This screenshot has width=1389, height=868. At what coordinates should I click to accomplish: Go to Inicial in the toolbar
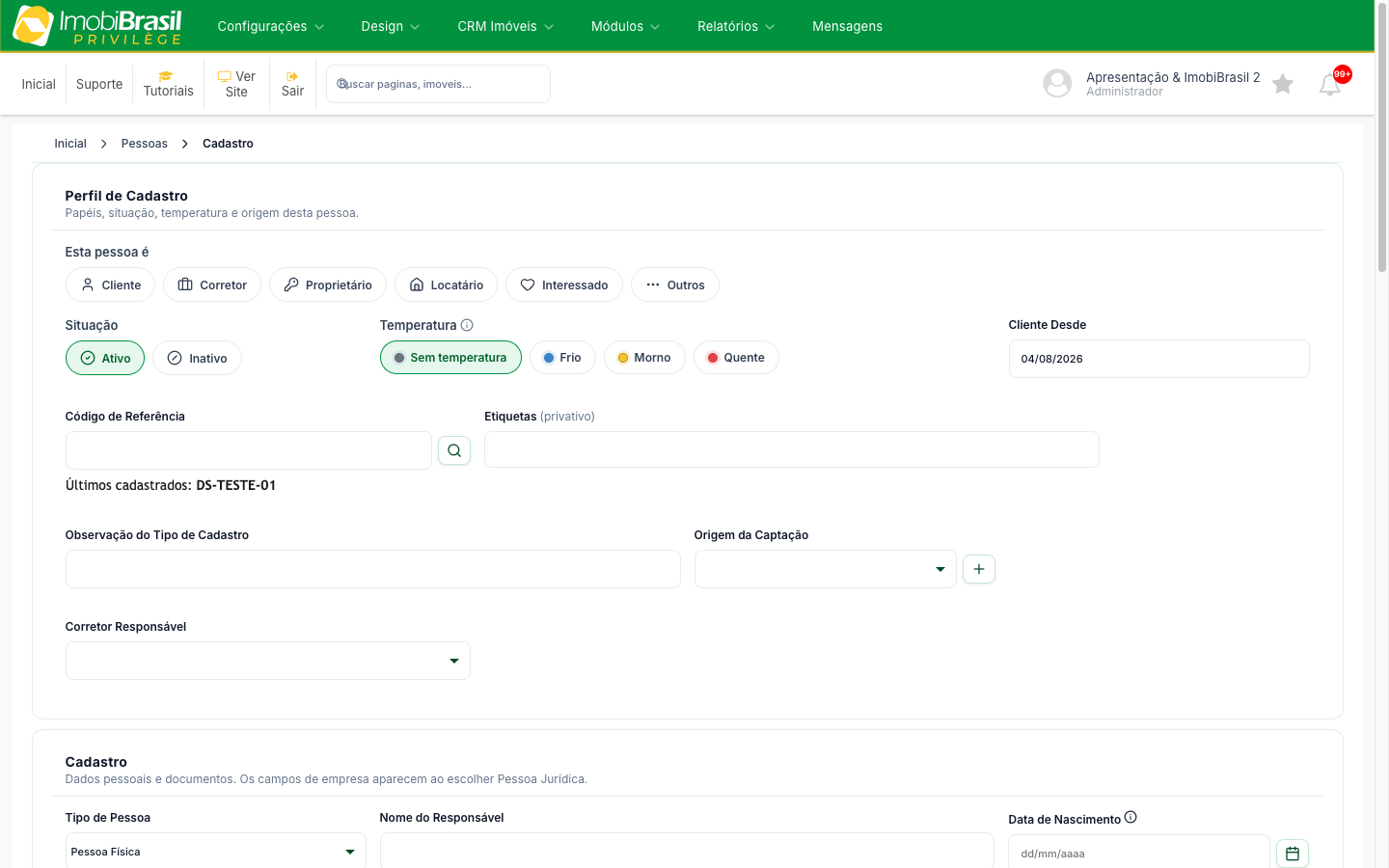point(39,84)
